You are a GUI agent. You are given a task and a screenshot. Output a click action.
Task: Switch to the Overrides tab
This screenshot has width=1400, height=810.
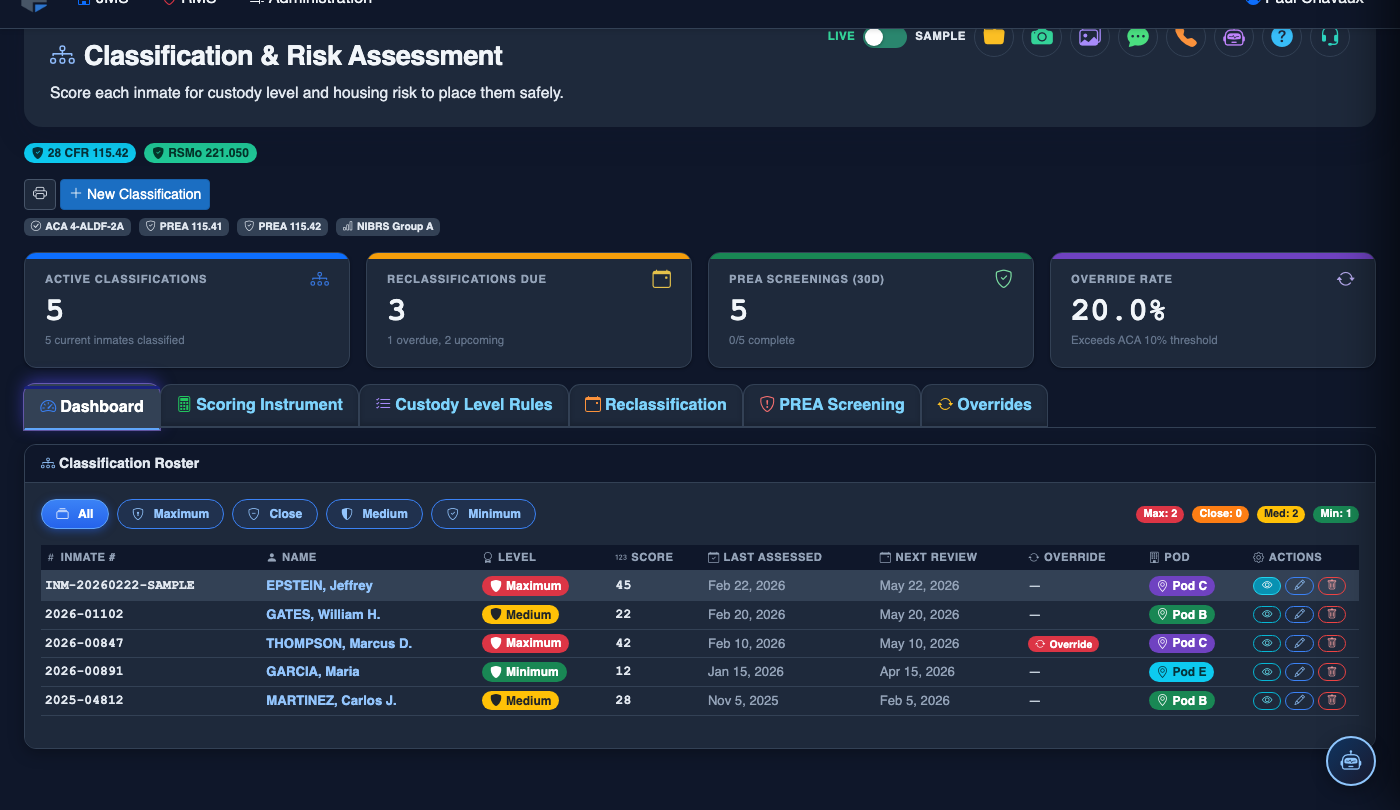point(984,405)
